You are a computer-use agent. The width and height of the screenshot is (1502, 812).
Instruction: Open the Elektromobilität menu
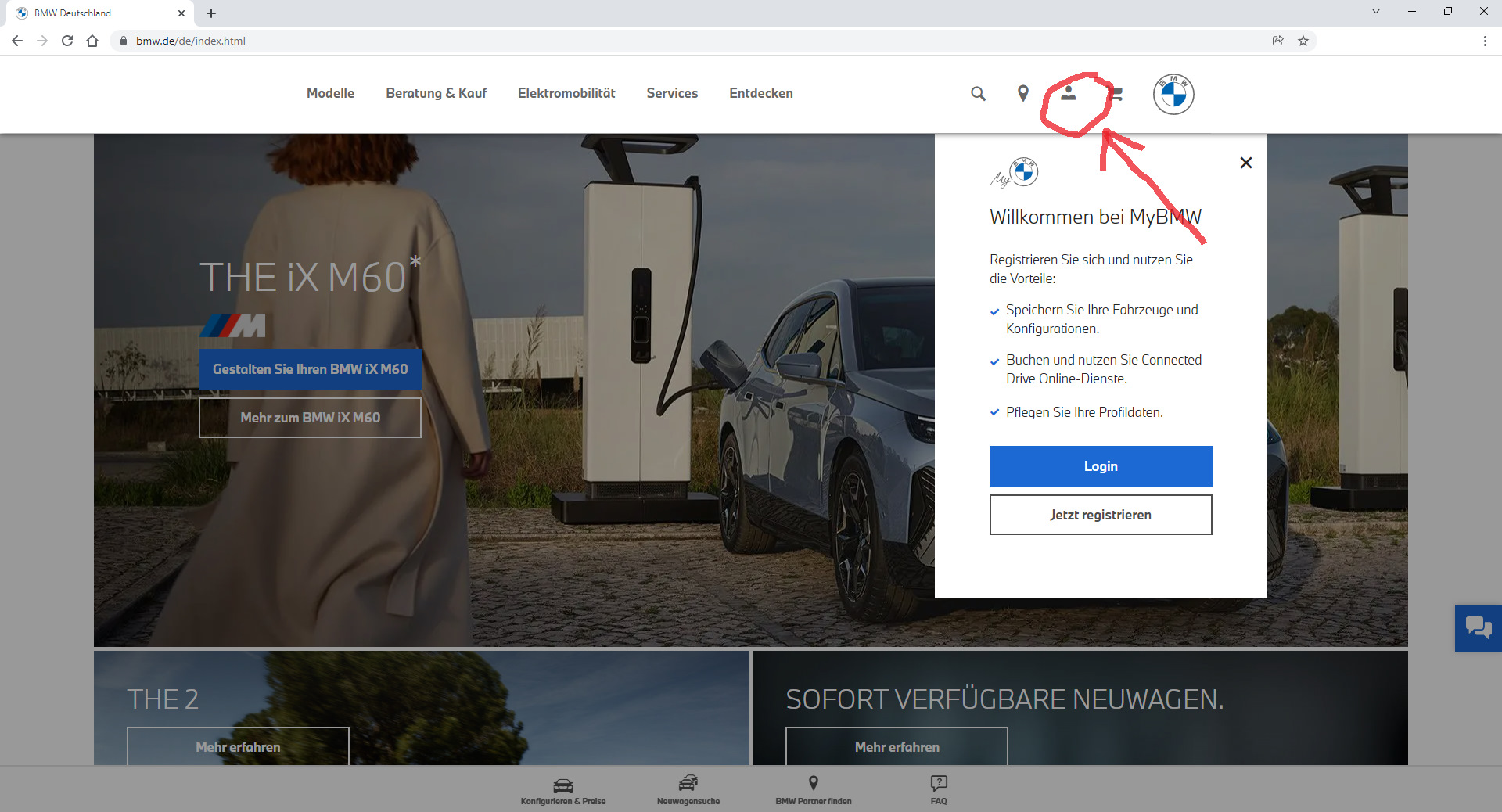pyautogui.click(x=566, y=93)
